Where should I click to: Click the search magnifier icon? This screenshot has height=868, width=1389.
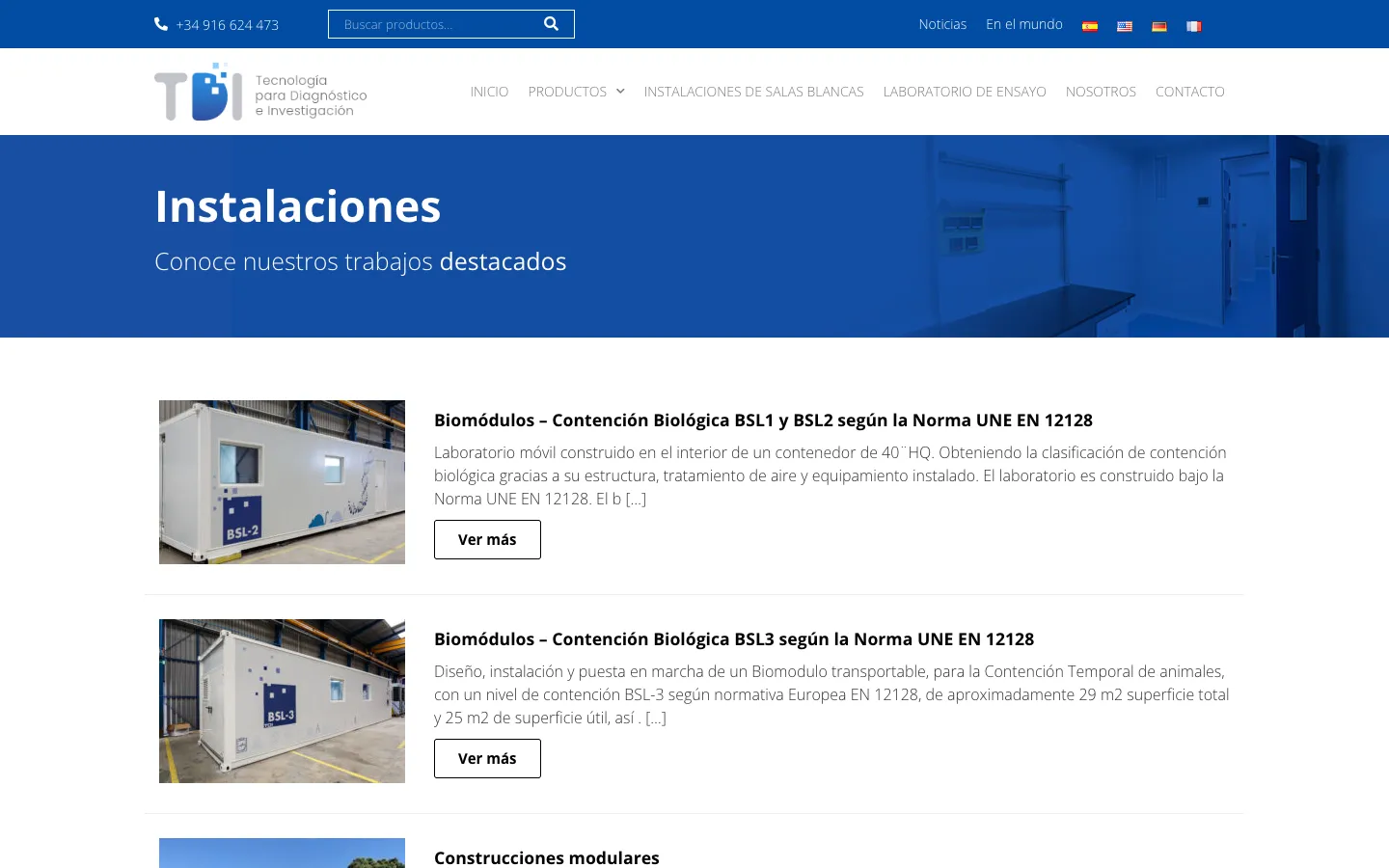click(x=551, y=24)
